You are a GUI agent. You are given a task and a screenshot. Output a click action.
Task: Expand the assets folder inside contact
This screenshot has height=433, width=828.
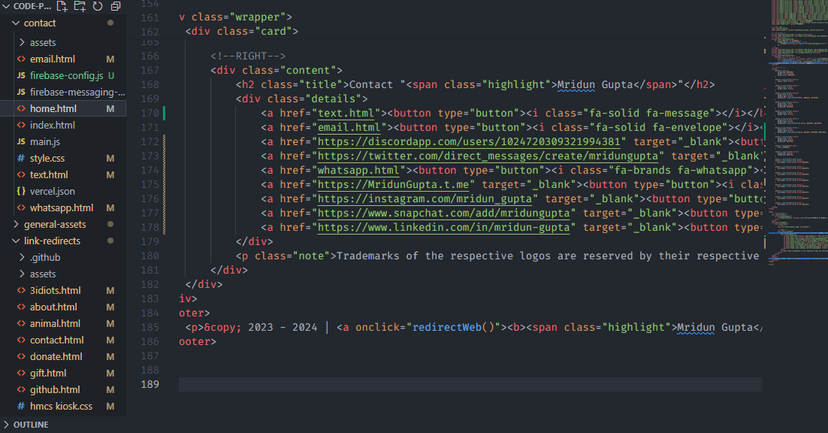click(22, 42)
